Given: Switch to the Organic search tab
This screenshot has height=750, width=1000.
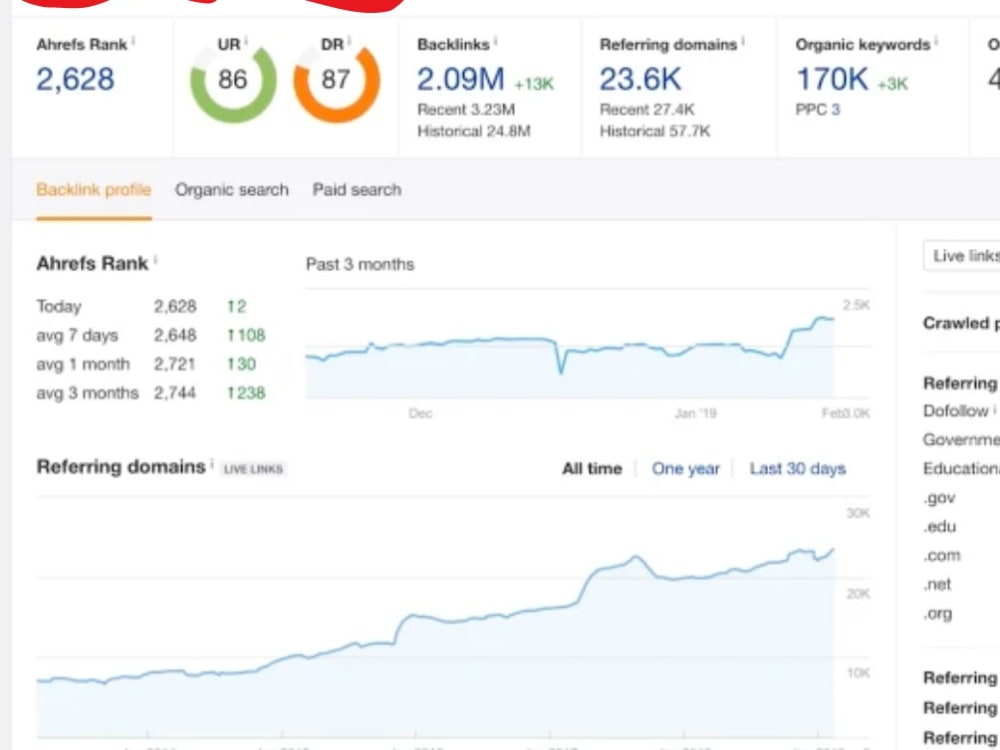Looking at the screenshot, I should tap(232, 190).
